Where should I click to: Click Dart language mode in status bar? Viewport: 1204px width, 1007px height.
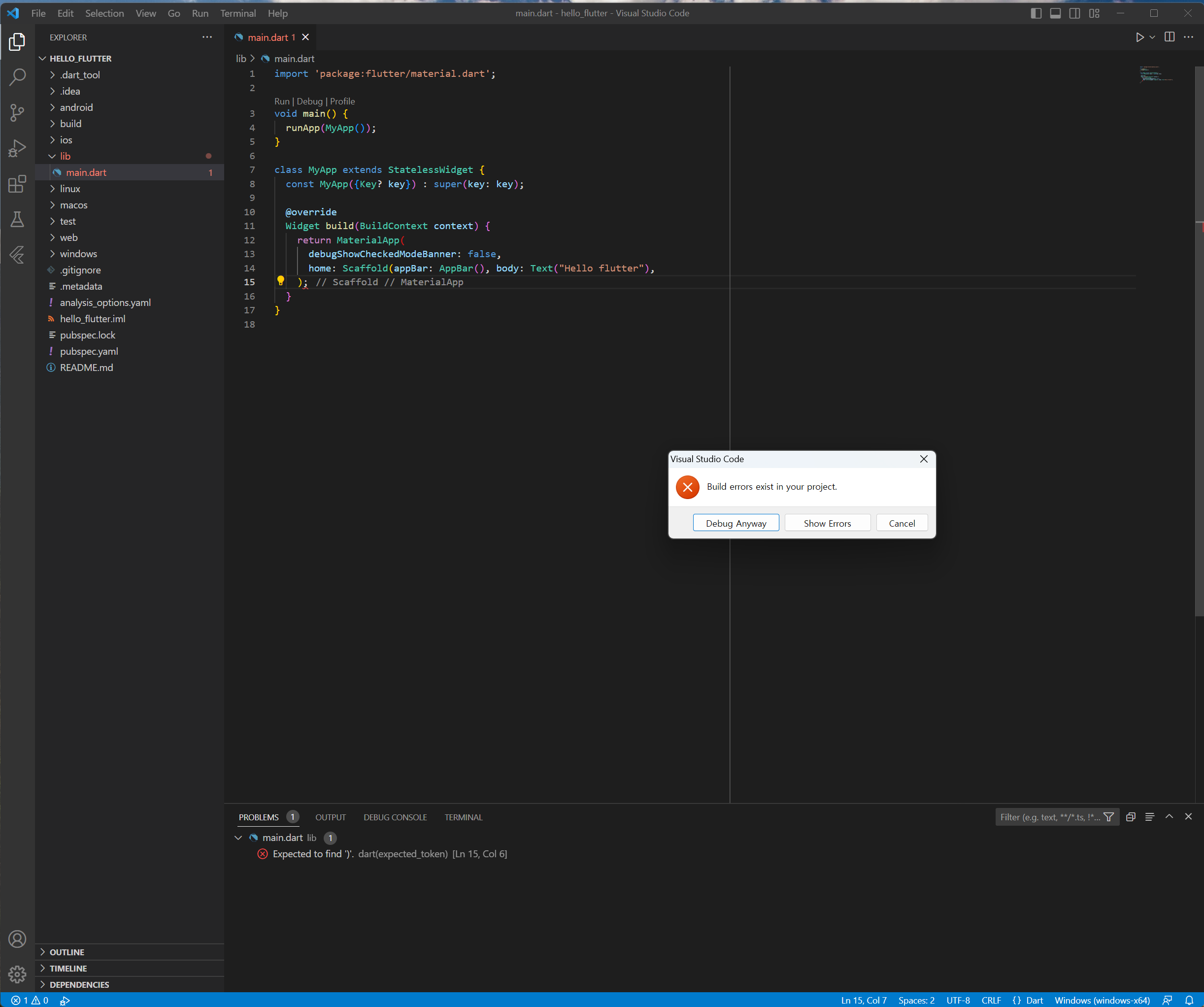click(1034, 1000)
